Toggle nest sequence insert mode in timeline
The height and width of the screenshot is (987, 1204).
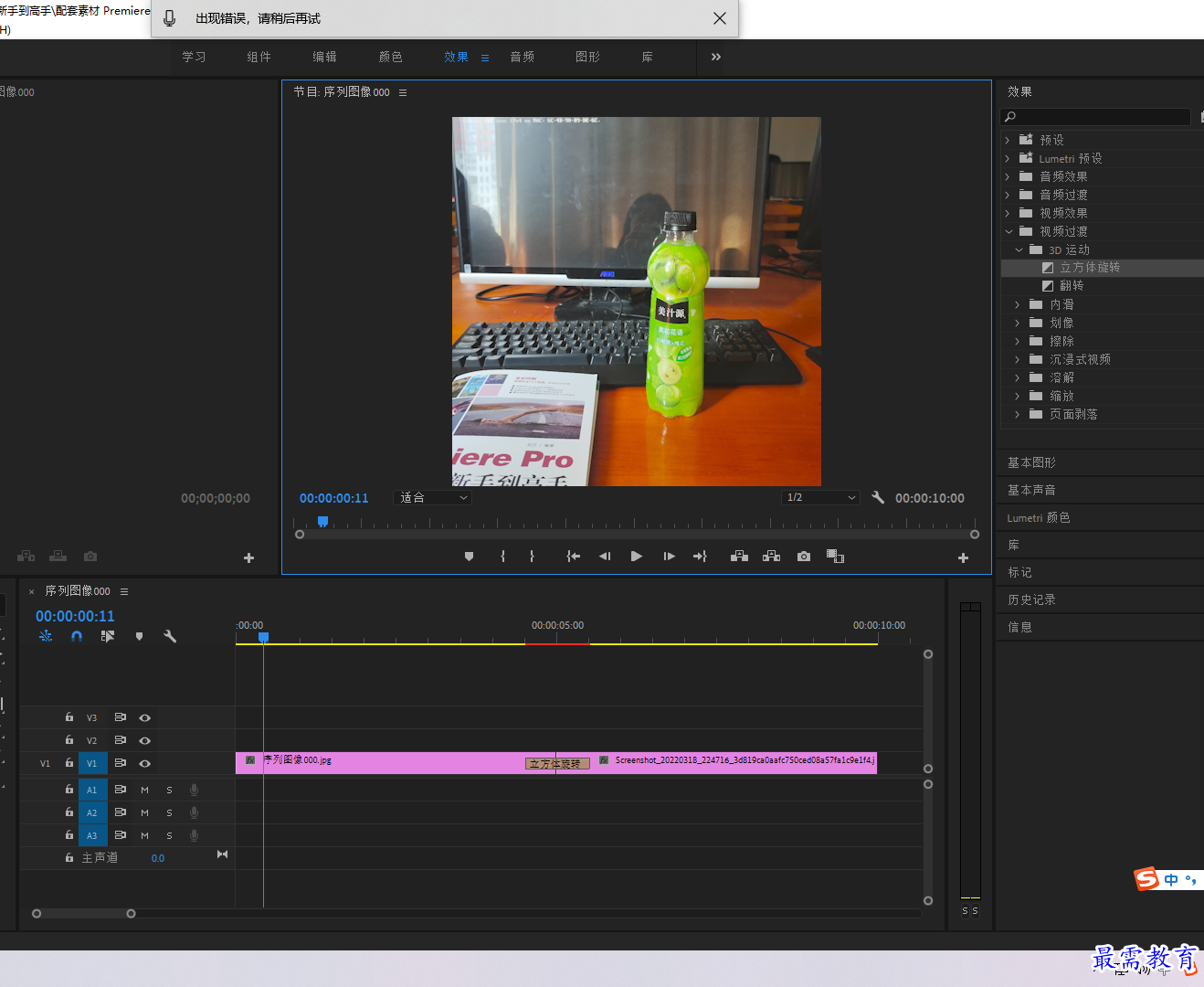[46, 636]
